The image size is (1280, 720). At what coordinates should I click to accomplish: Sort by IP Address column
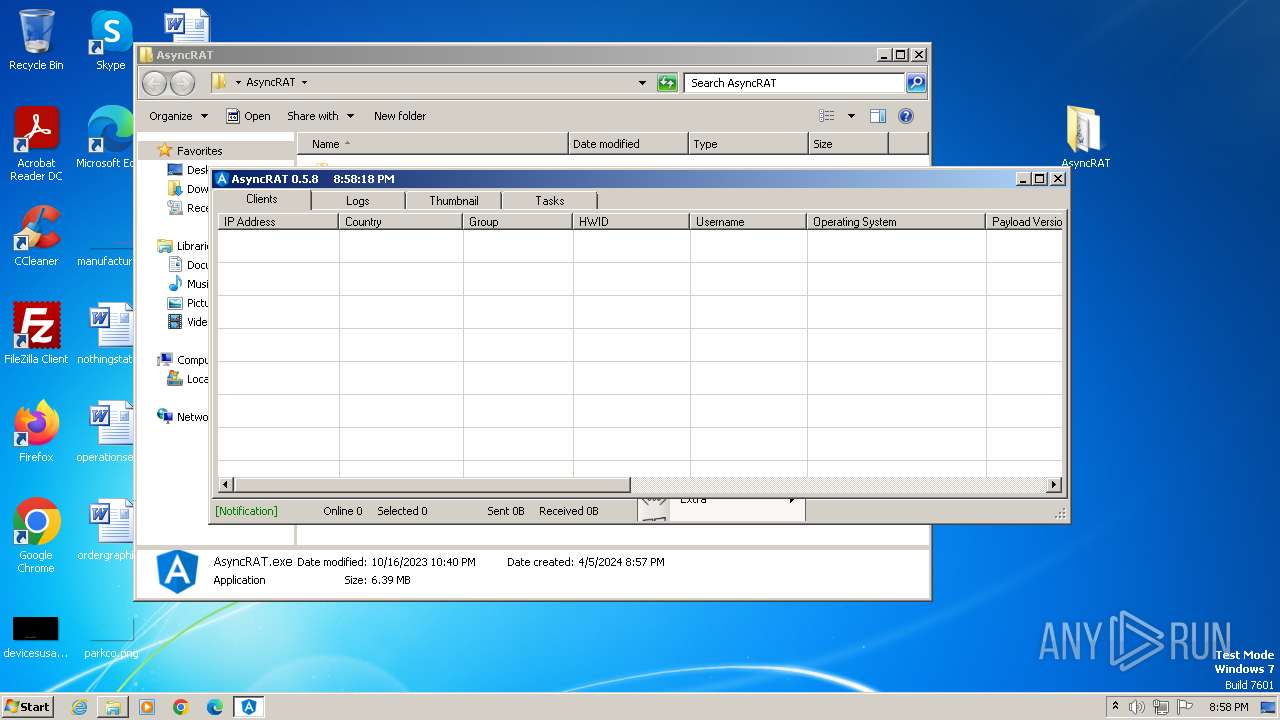(x=278, y=222)
